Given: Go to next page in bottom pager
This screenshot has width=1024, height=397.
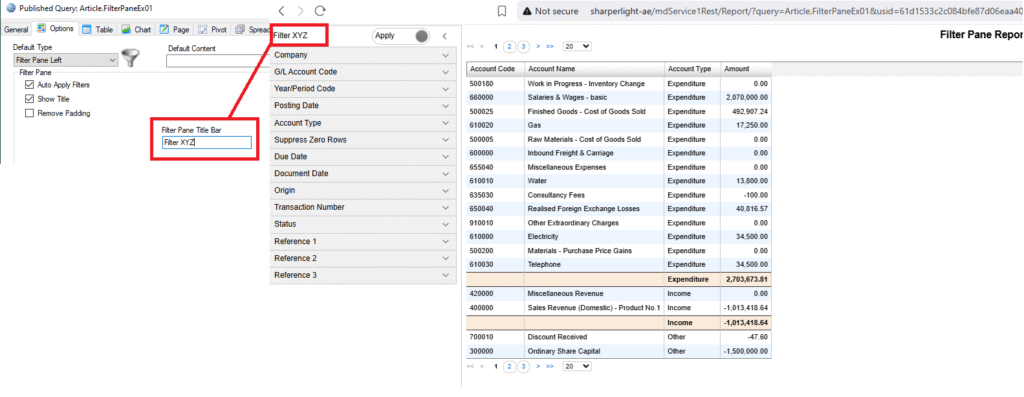Looking at the screenshot, I should coord(537,366).
